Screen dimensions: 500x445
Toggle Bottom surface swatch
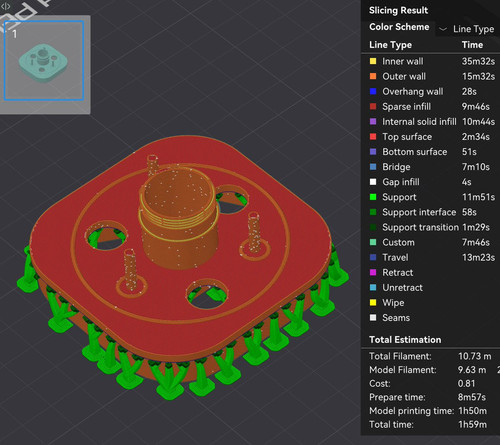(373, 152)
